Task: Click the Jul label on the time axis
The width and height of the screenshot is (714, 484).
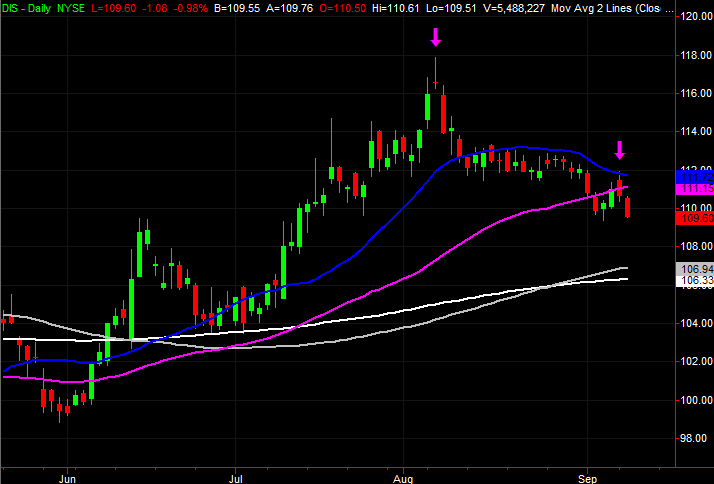Action: pyautogui.click(x=235, y=479)
